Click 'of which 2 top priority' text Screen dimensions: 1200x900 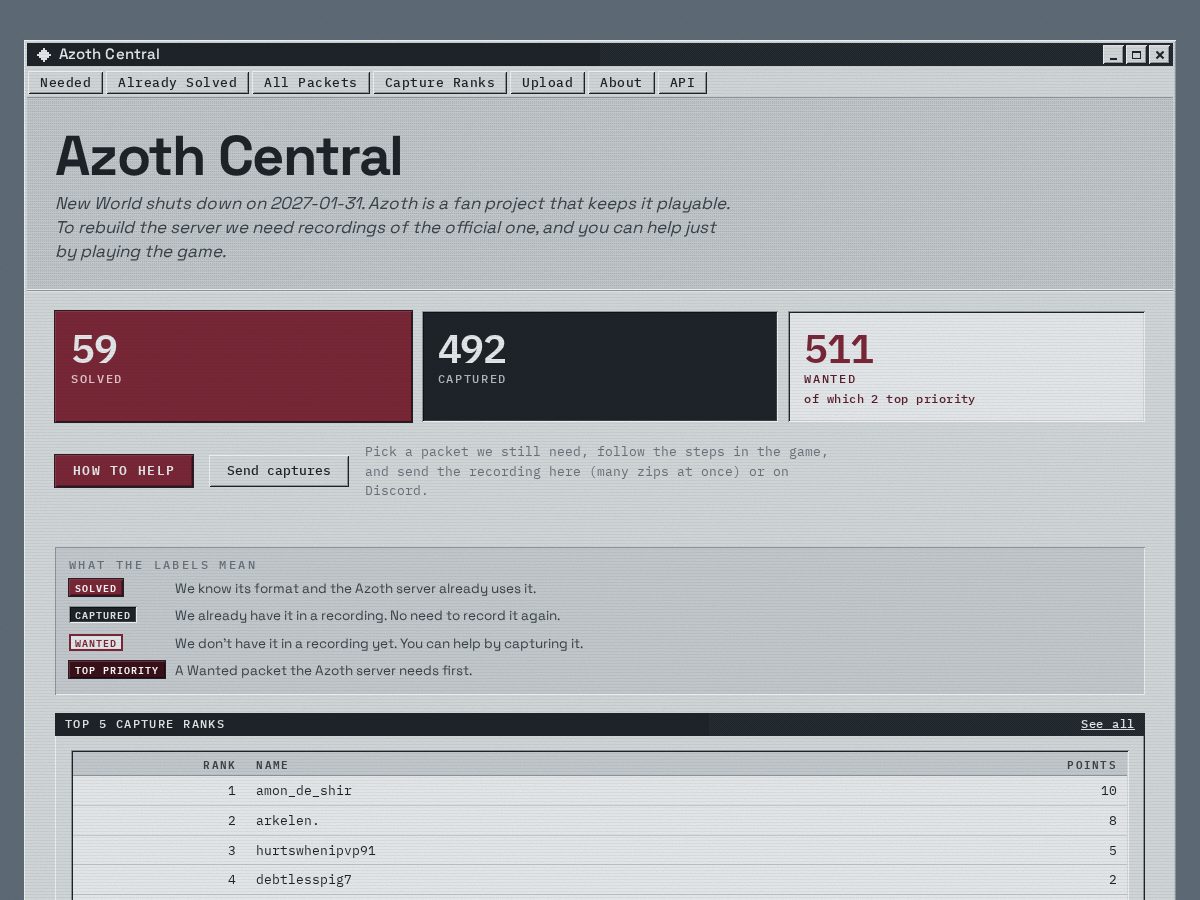889,399
